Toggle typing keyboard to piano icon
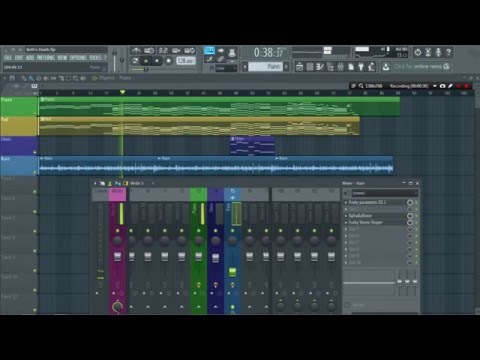The width and height of the screenshot is (480, 360). point(209,50)
